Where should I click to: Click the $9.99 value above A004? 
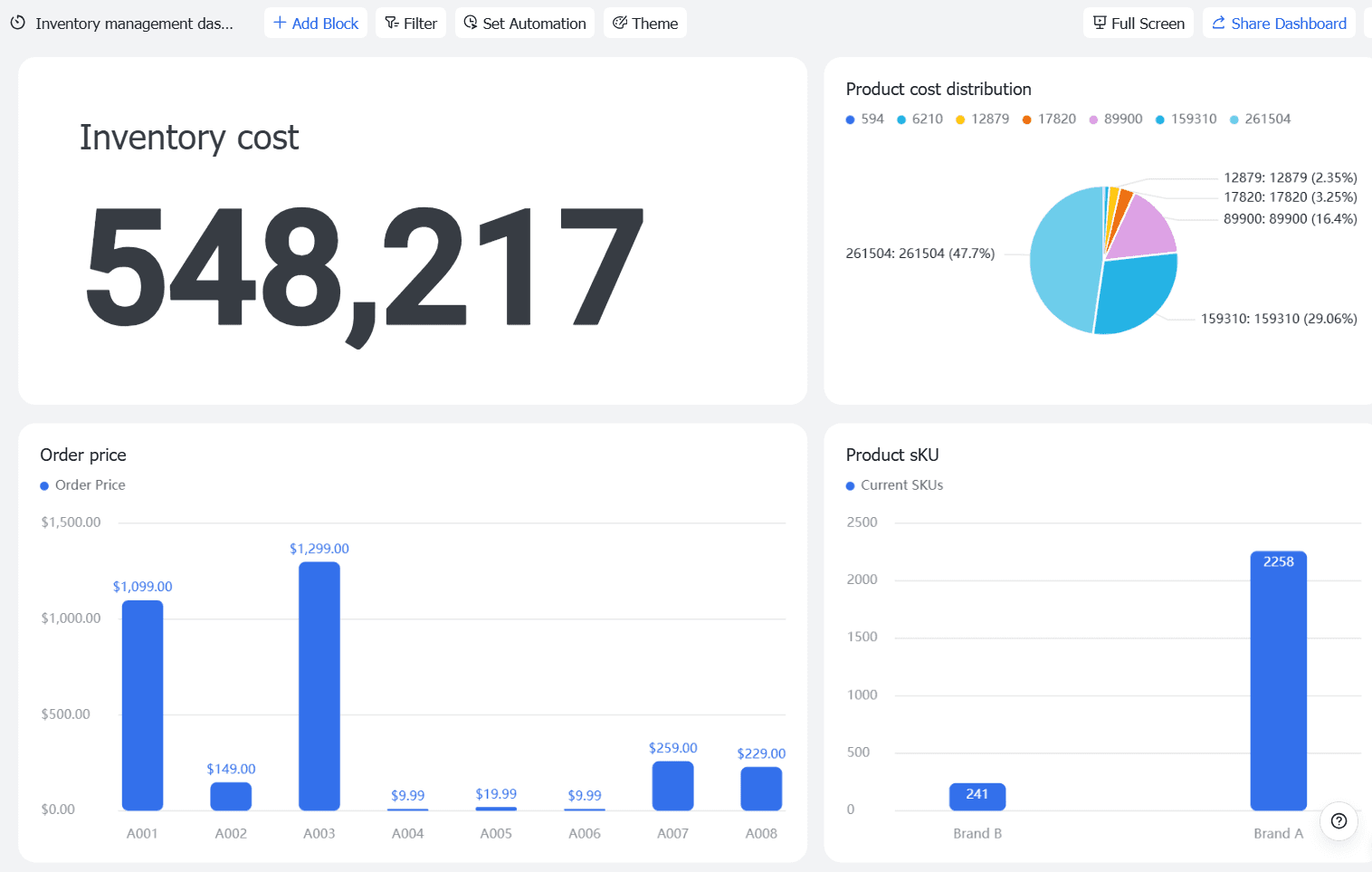(x=408, y=795)
